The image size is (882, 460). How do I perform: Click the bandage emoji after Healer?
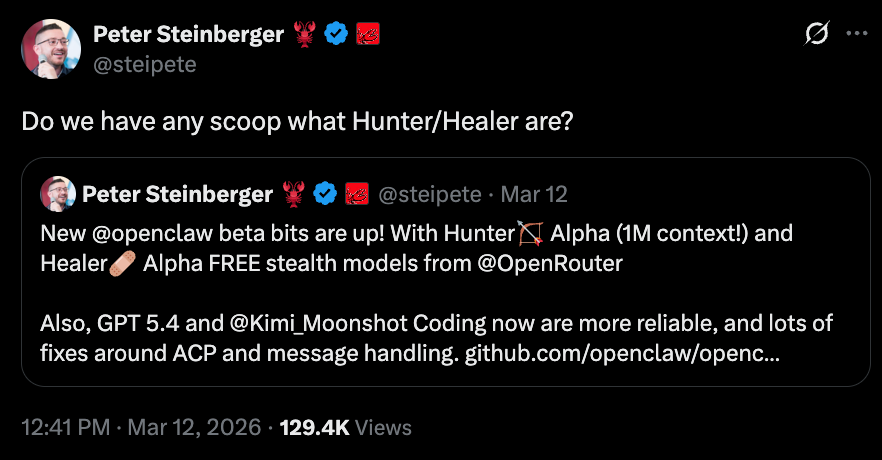[x=124, y=265]
